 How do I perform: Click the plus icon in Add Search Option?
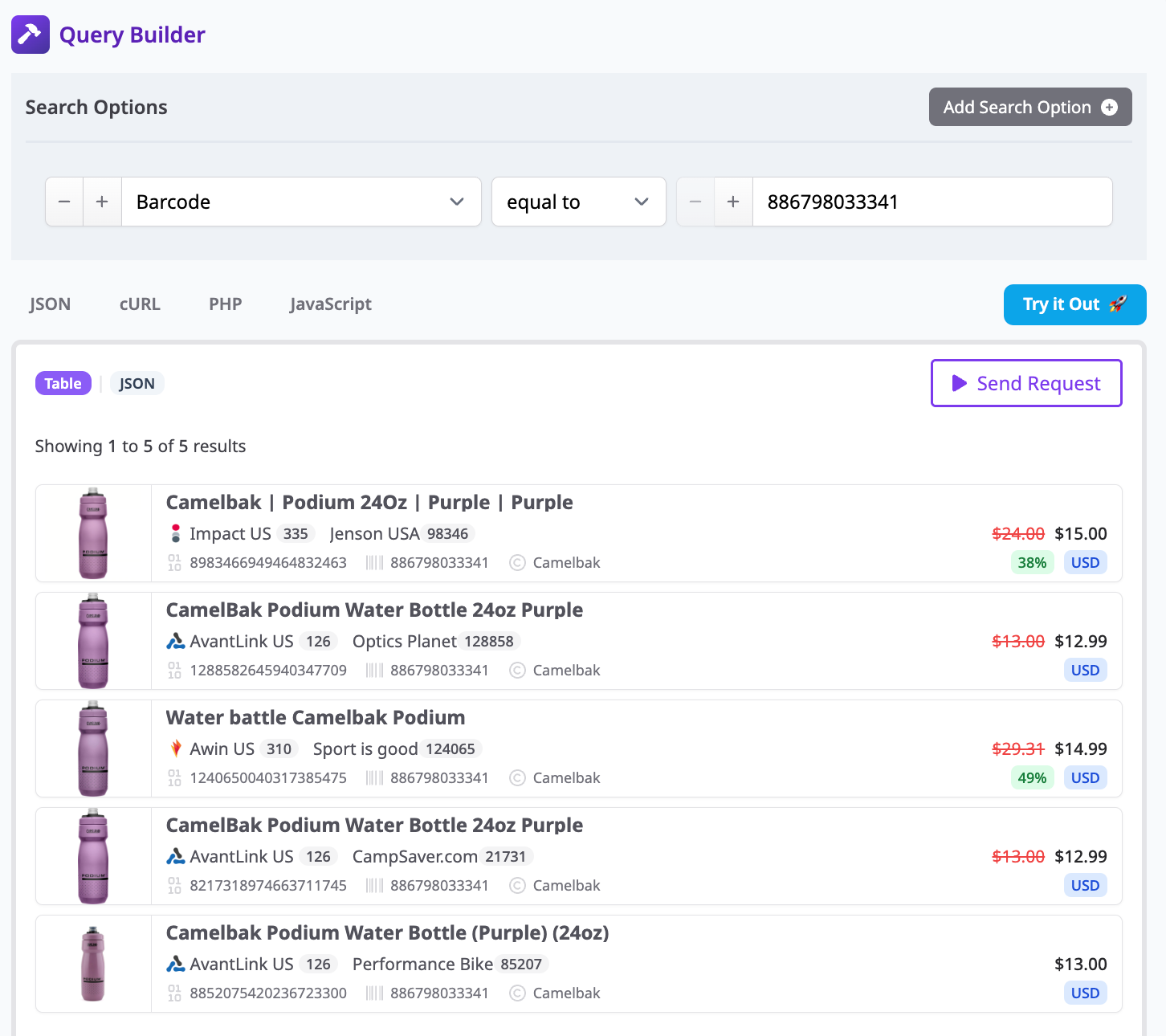tap(1109, 107)
